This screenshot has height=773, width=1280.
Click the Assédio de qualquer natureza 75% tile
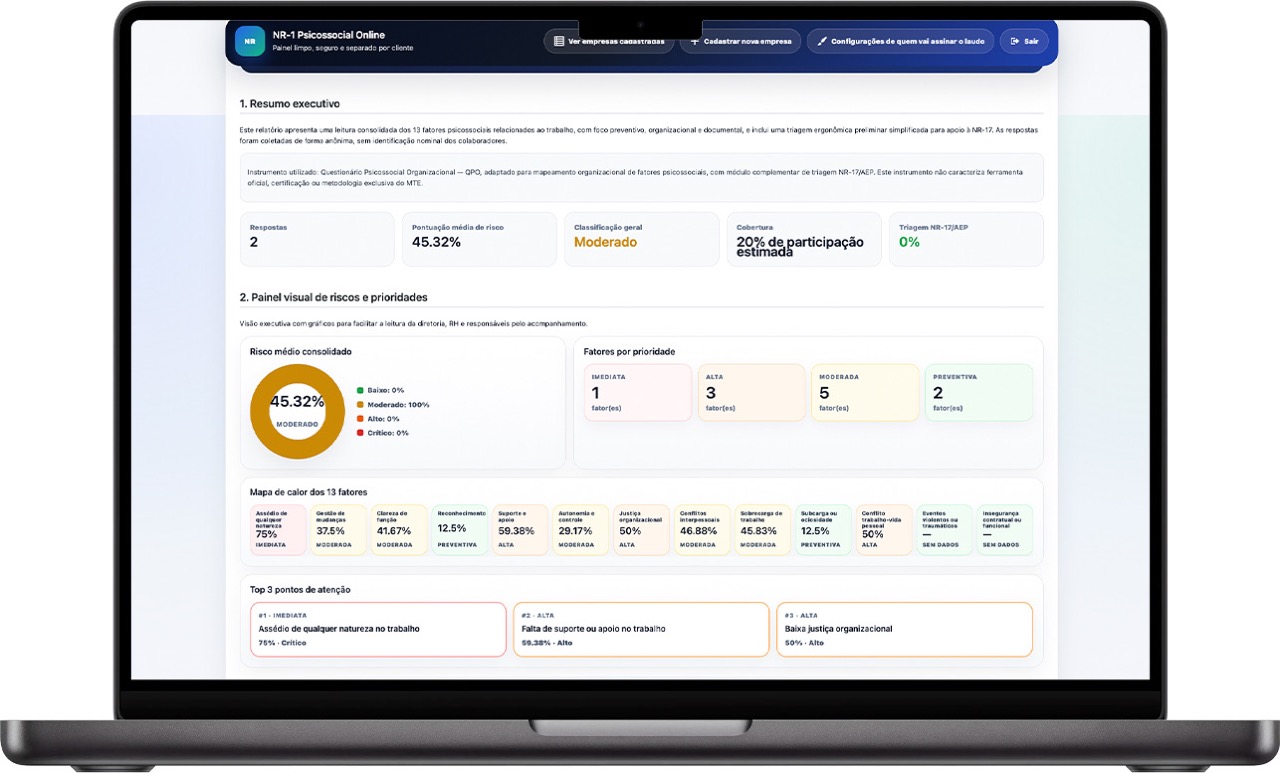pos(278,530)
